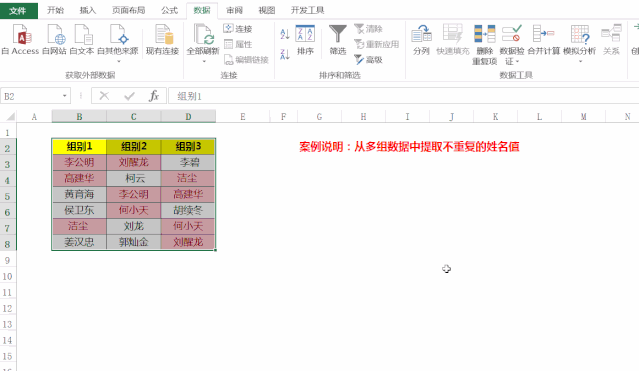
Task: Select cell with 胡续冬
Action: 188,210
